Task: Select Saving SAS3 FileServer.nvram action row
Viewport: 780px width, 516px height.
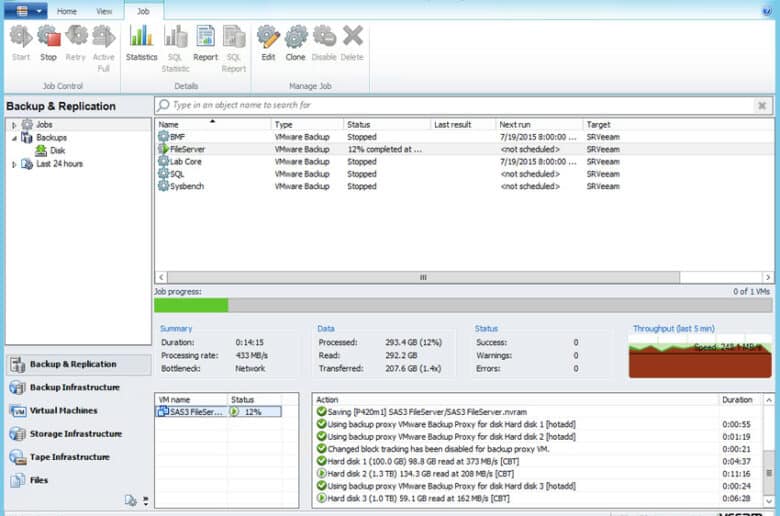Action: pos(537,412)
